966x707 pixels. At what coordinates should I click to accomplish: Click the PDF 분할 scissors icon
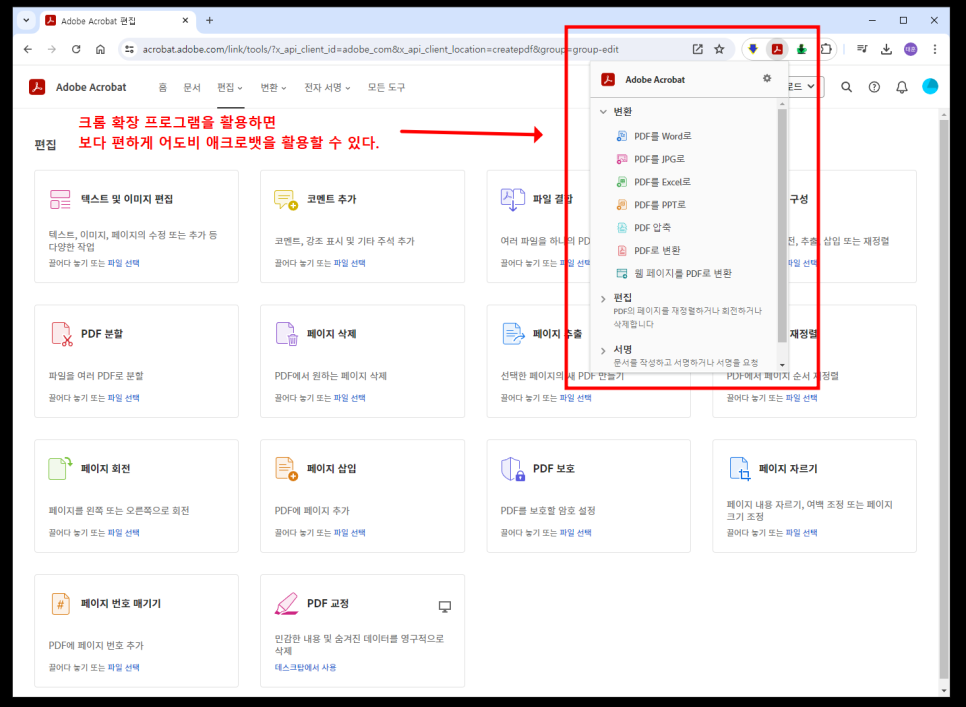tap(62, 334)
